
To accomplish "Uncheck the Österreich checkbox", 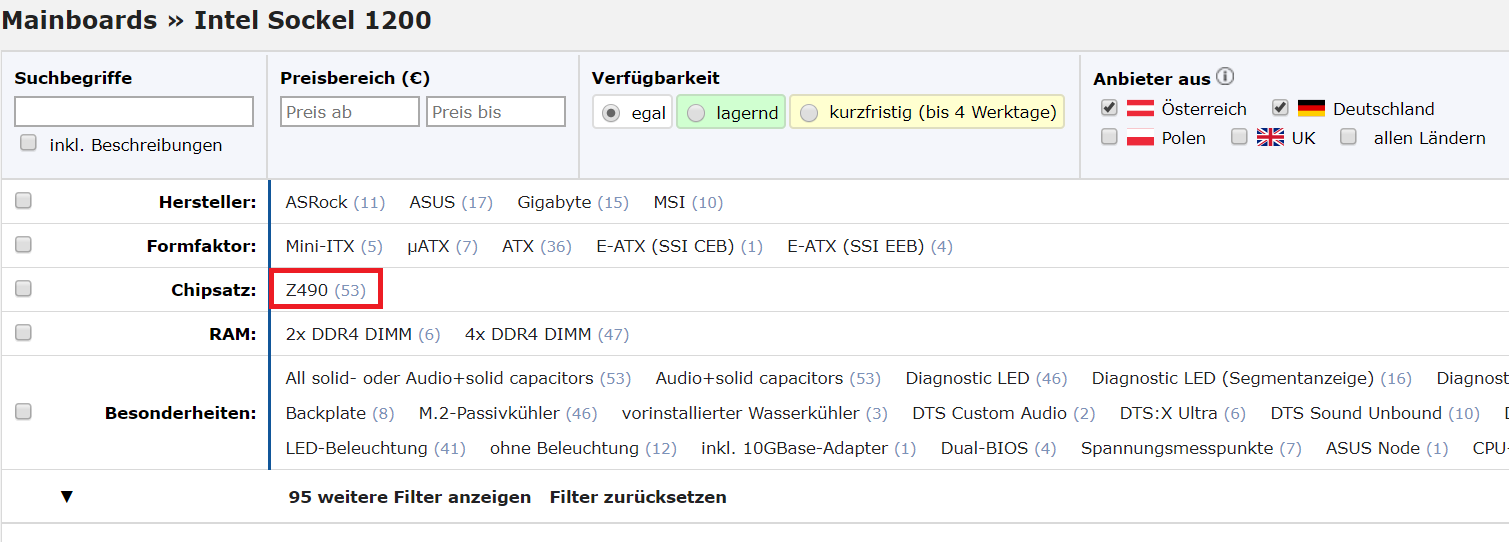I will (x=1109, y=107).
